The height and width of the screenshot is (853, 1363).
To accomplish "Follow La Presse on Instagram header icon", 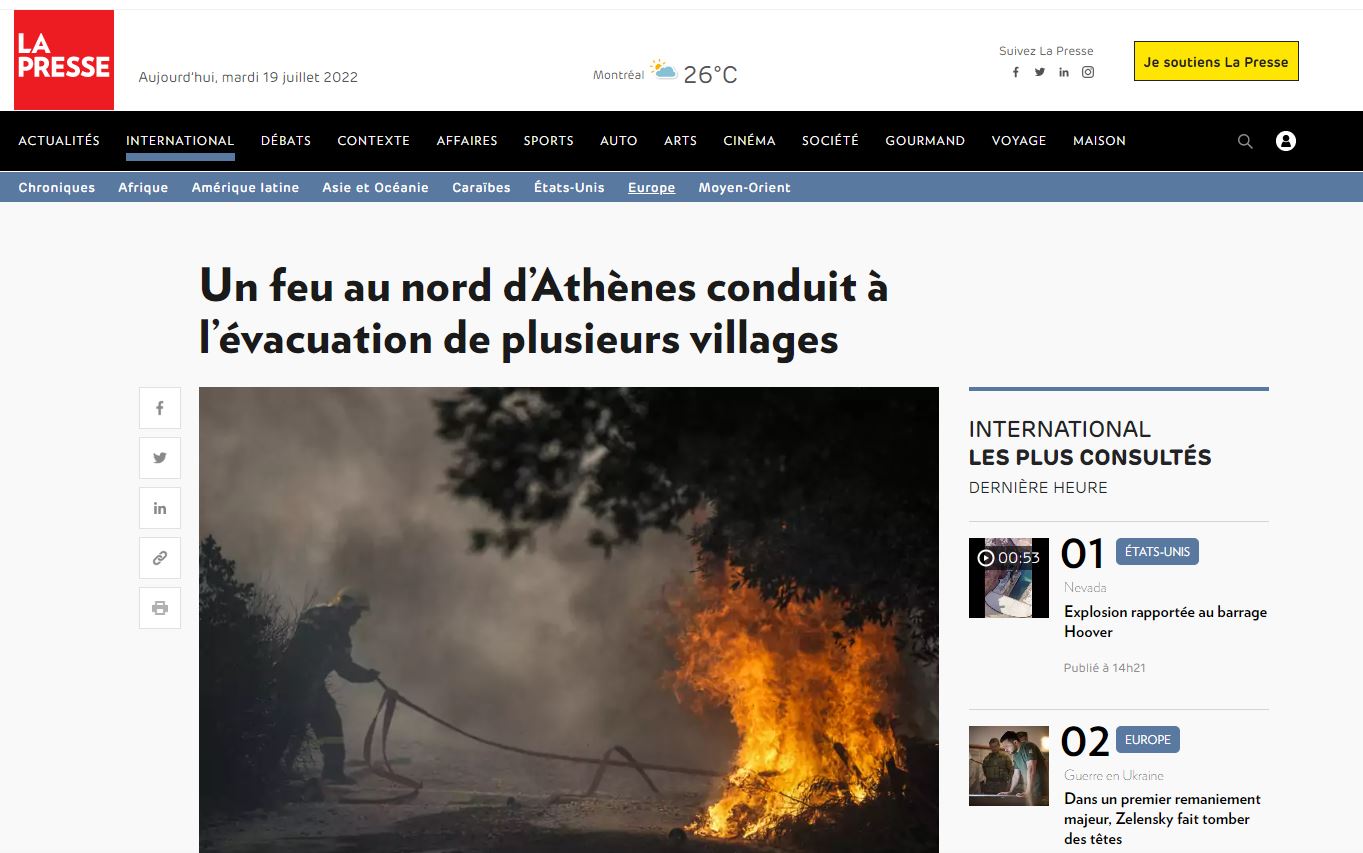I will pyautogui.click(x=1088, y=72).
